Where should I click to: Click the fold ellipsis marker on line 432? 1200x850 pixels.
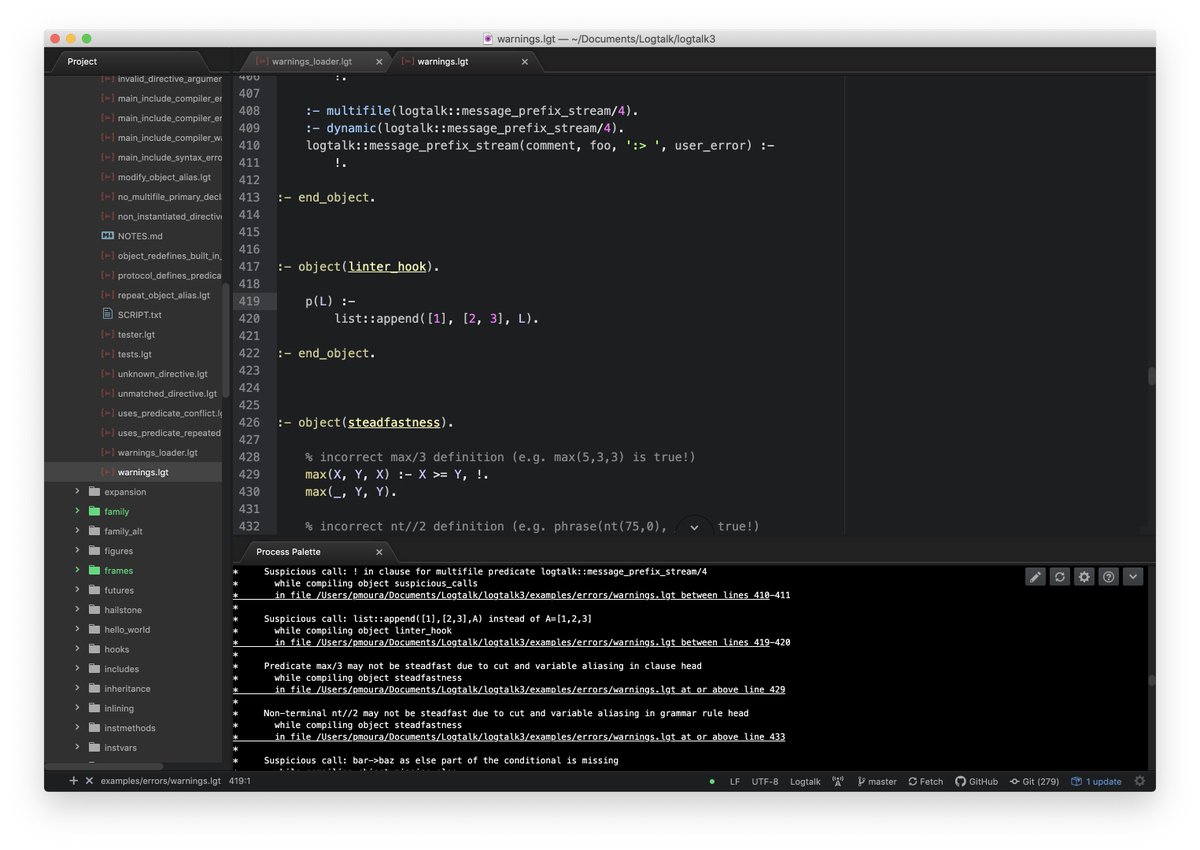click(694, 527)
